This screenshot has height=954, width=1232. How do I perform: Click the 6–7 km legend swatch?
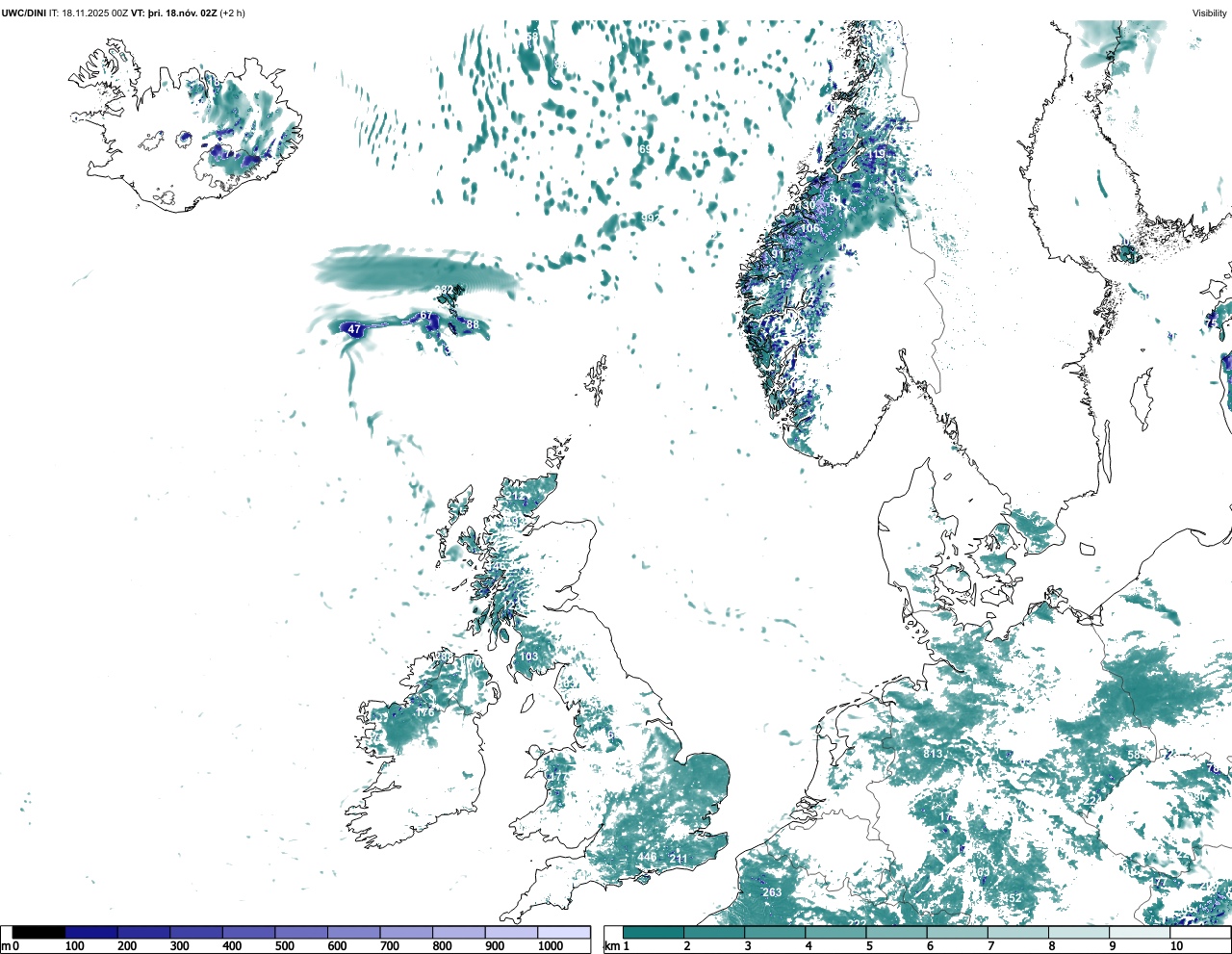pyautogui.click(x=957, y=932)
